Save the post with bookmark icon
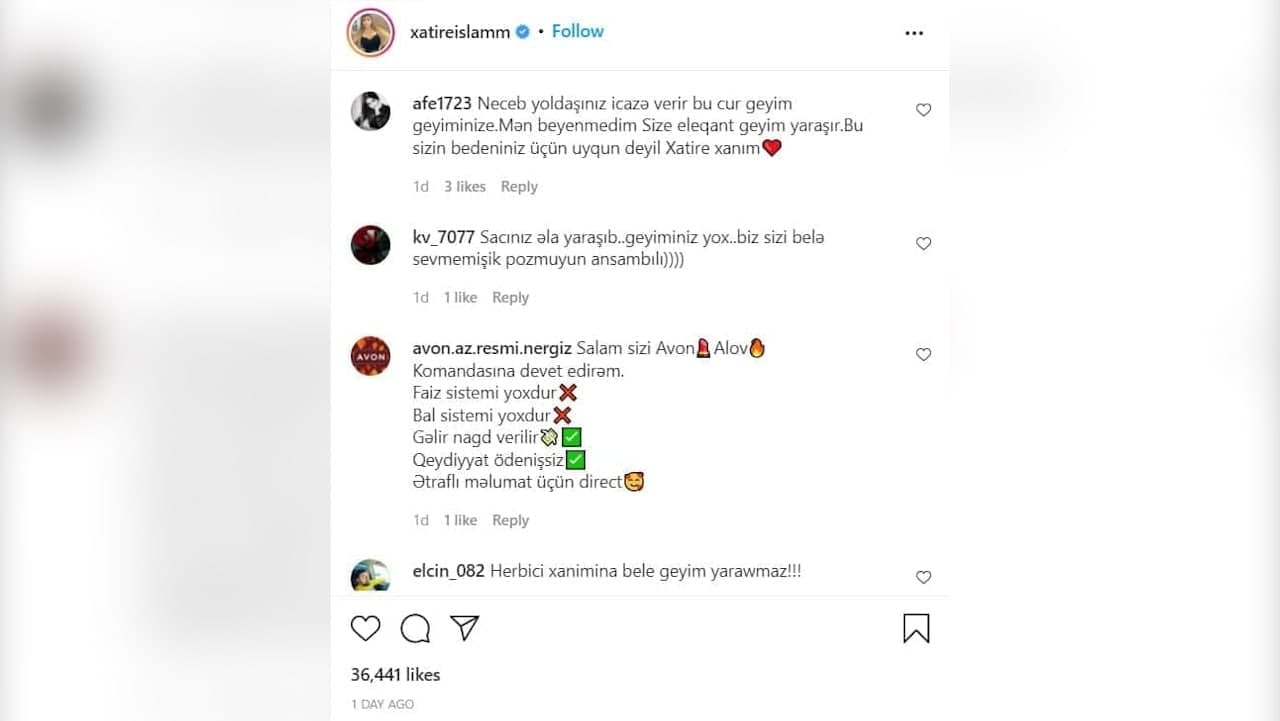 coord(916,628)
